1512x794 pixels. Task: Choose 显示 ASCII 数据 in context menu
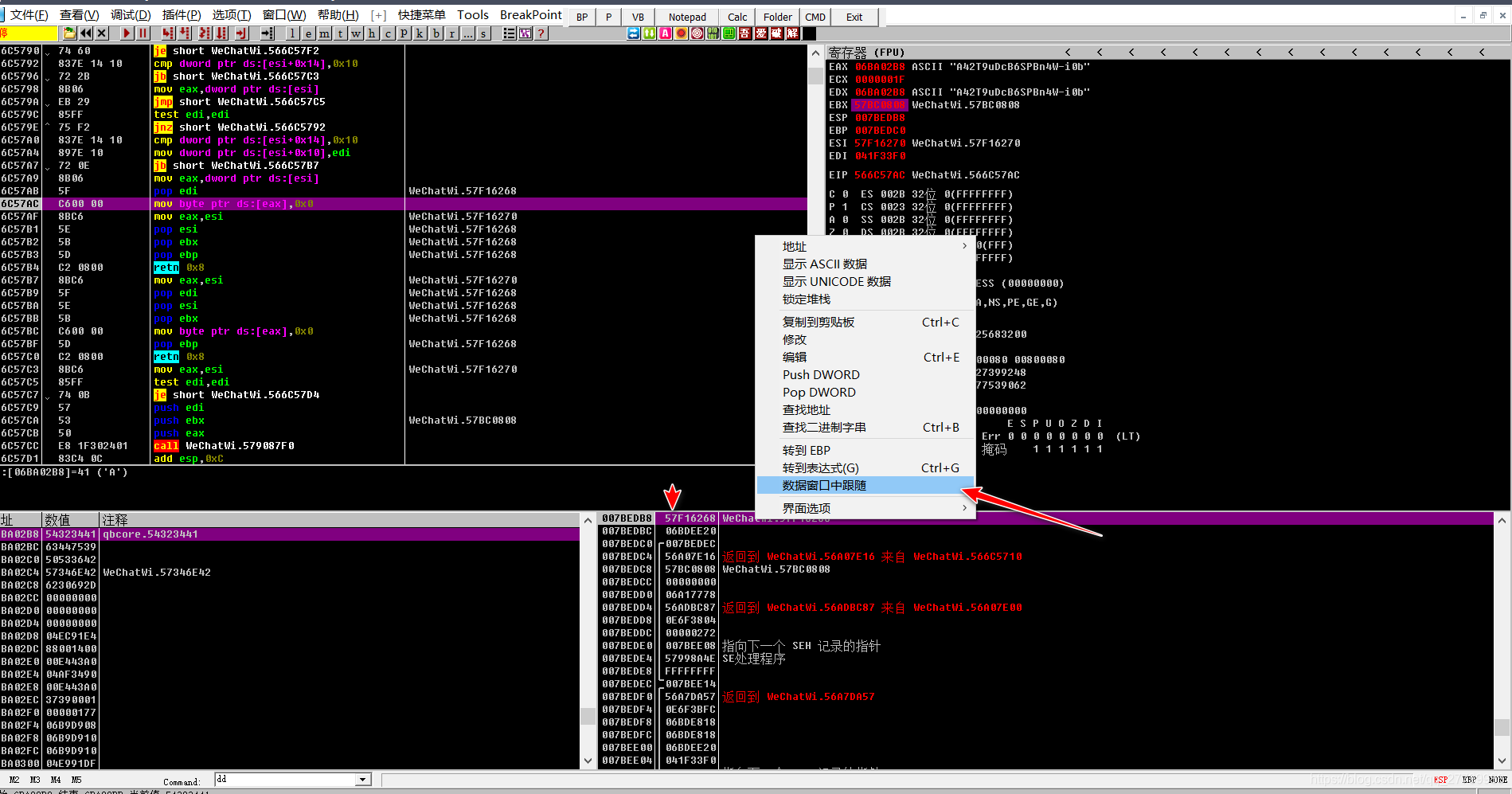tap(865, 264)
